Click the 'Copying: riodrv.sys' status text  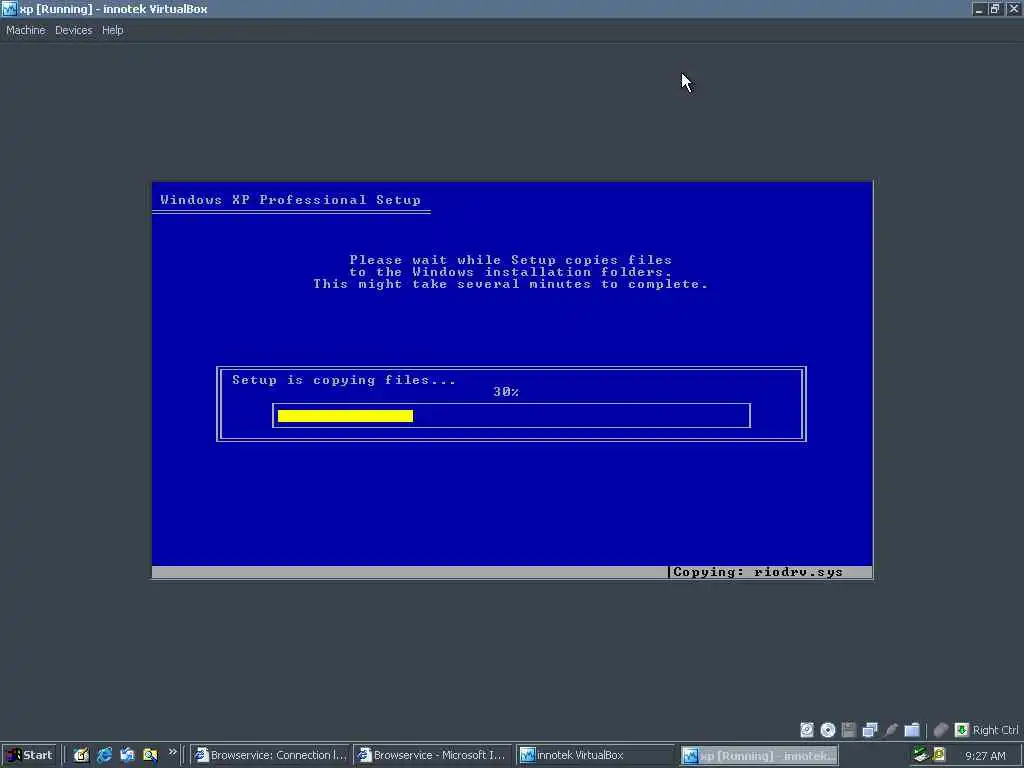[x=758, y=572]
